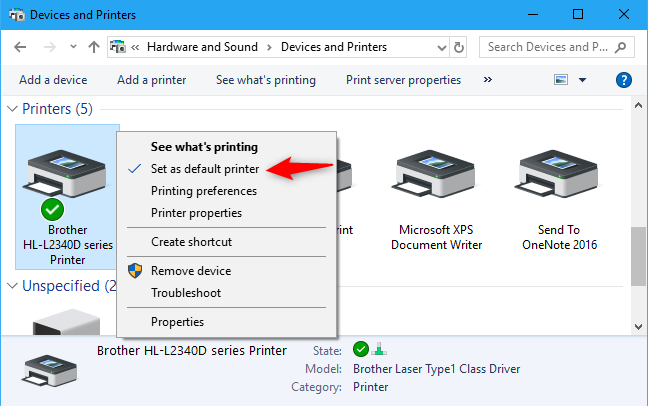The height and width of the screenshot is (406, 648).
Task: Collapse the Unspecified group
Action: point(12,286)
